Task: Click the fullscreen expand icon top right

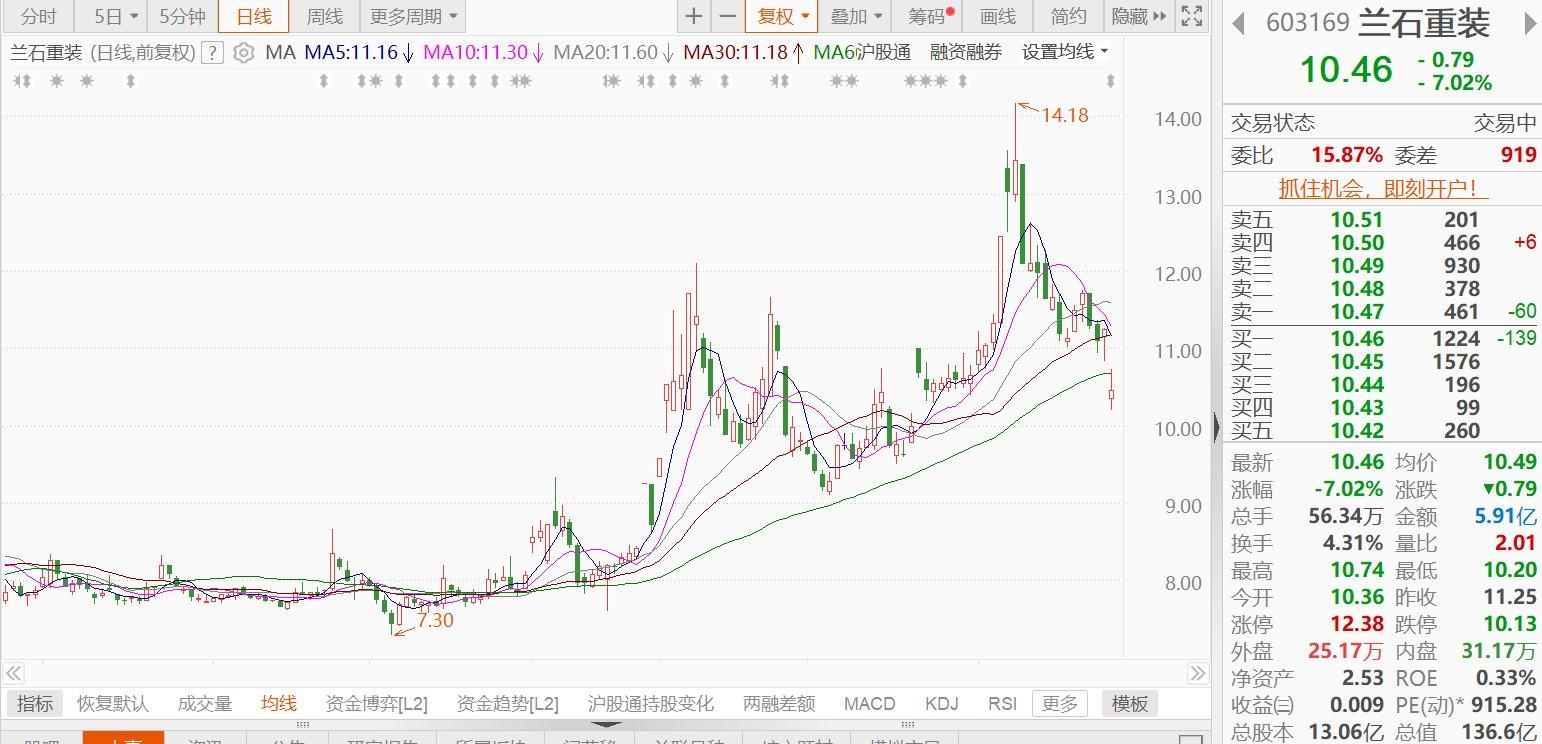Action: [1191, 17]
